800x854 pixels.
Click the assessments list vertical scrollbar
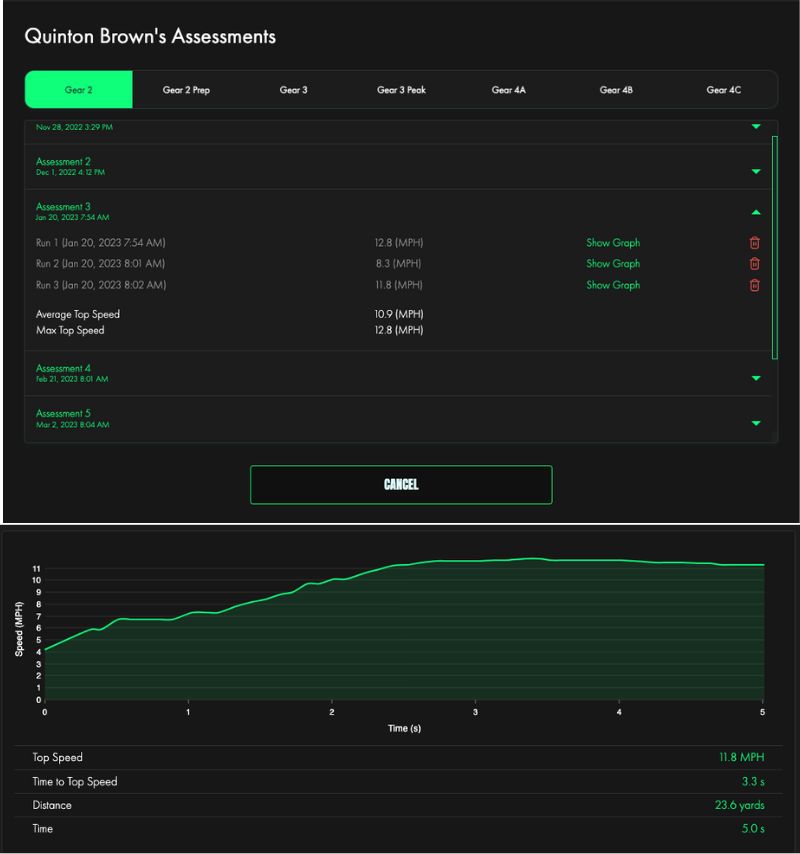pos(775,248)
